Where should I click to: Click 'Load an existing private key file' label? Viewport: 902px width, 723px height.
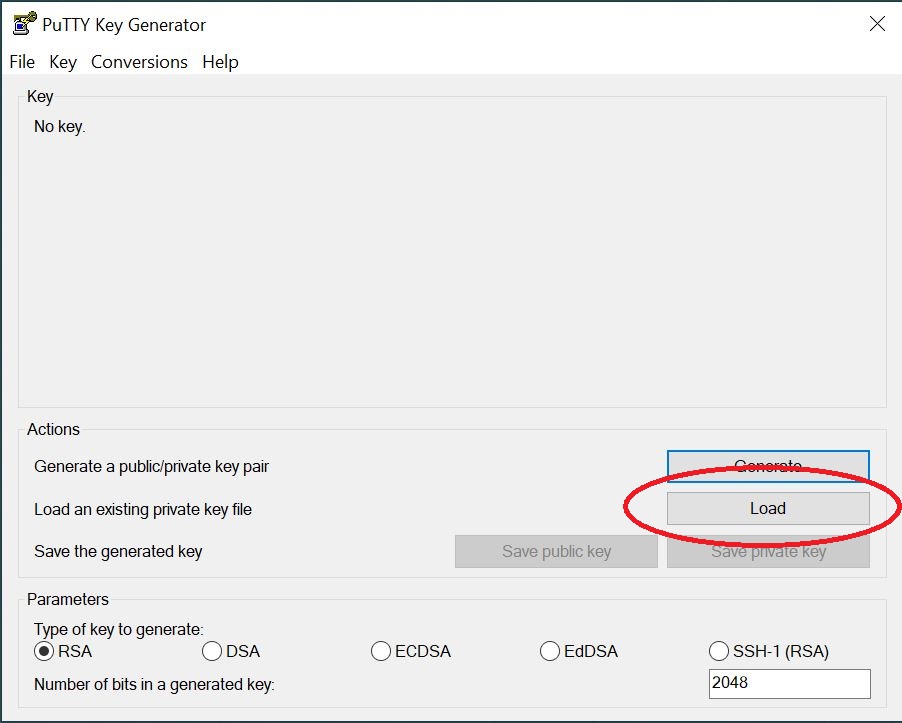[143, 510]
